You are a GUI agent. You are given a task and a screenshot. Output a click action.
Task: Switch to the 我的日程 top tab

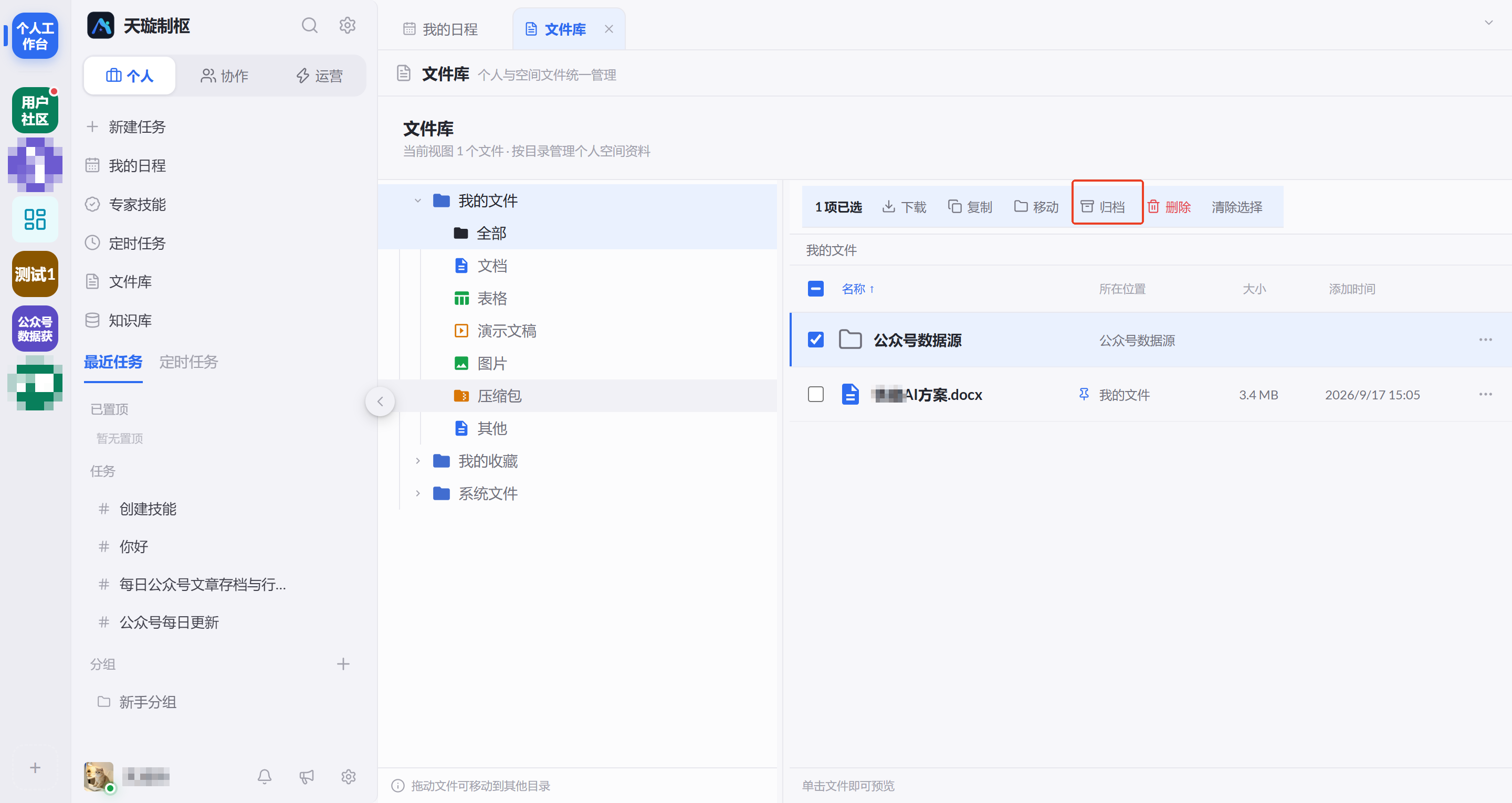440,29
